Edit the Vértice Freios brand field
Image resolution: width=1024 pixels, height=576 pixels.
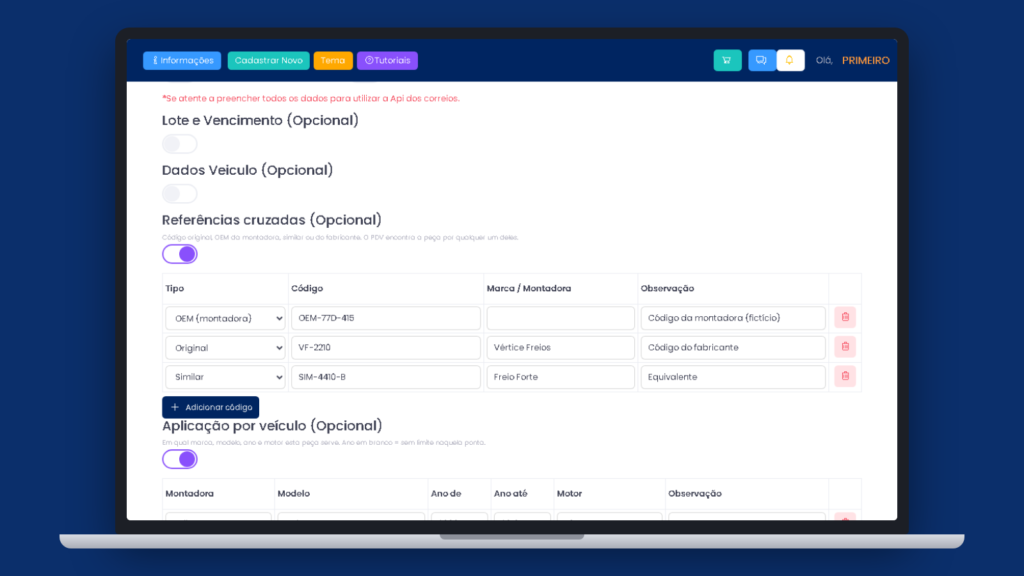(x=560, y=347)
